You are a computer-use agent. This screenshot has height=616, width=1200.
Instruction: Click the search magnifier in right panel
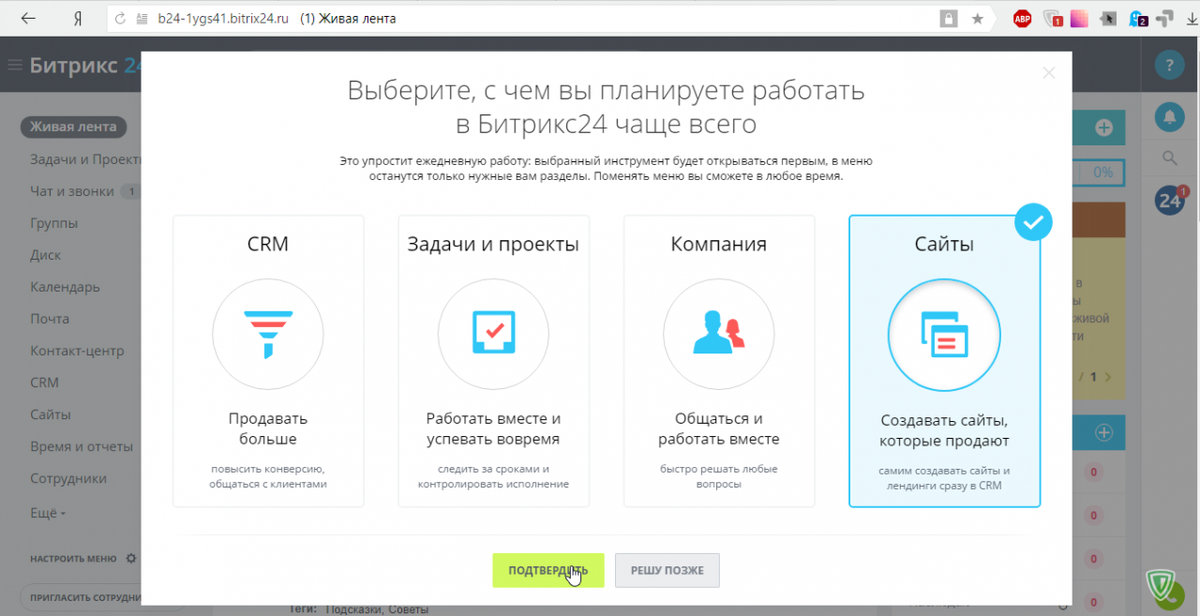click(x=1169, y=158)
